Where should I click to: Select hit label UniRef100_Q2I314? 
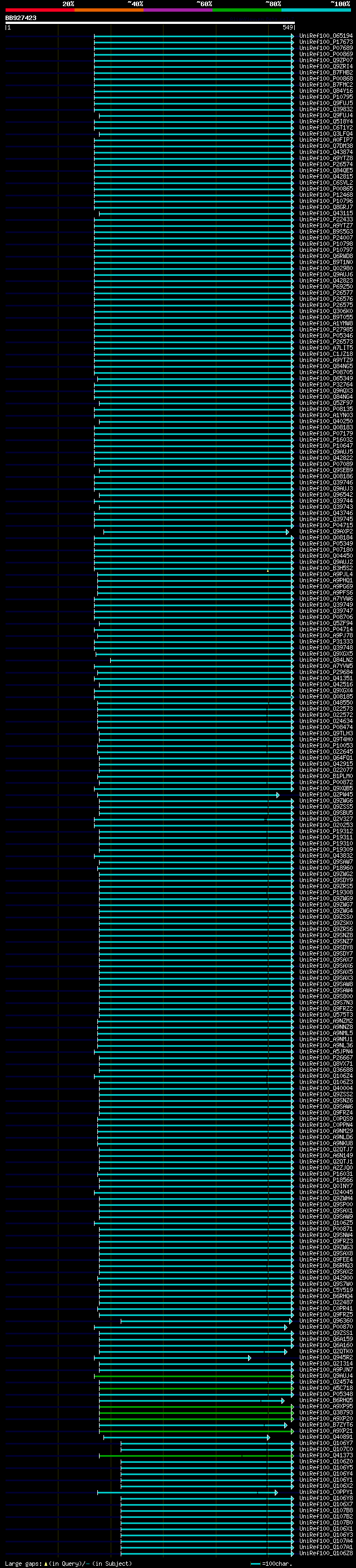click(325, 1363)
